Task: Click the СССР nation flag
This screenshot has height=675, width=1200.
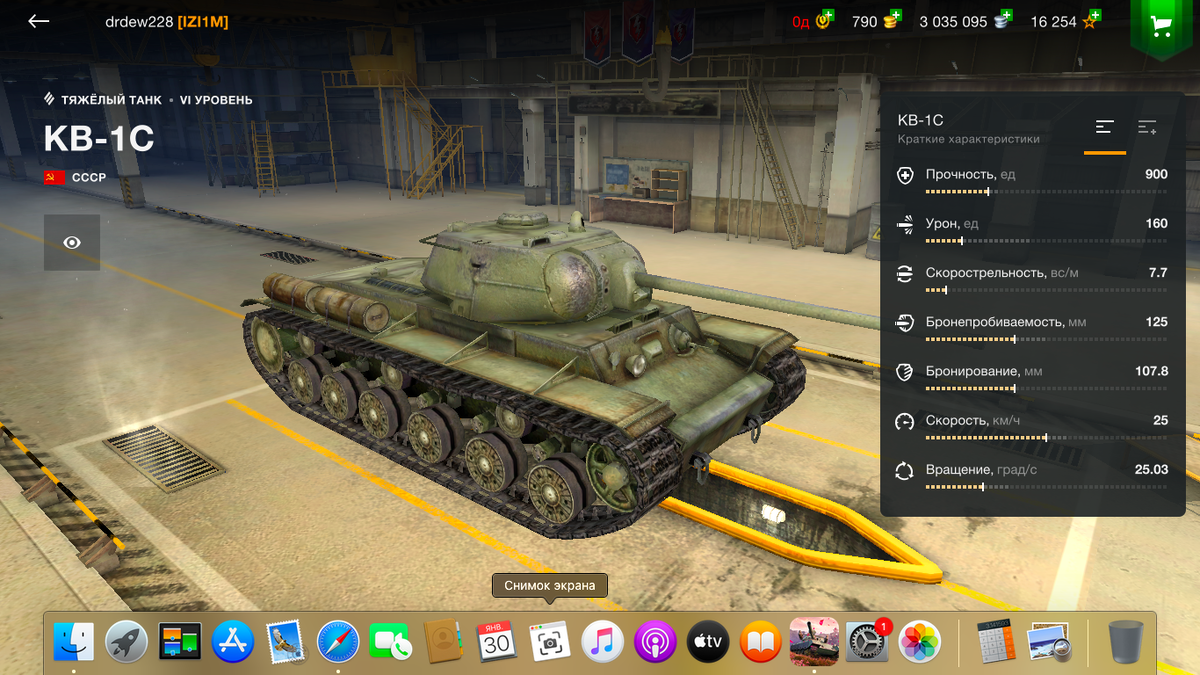Action: tap(54, 177)
